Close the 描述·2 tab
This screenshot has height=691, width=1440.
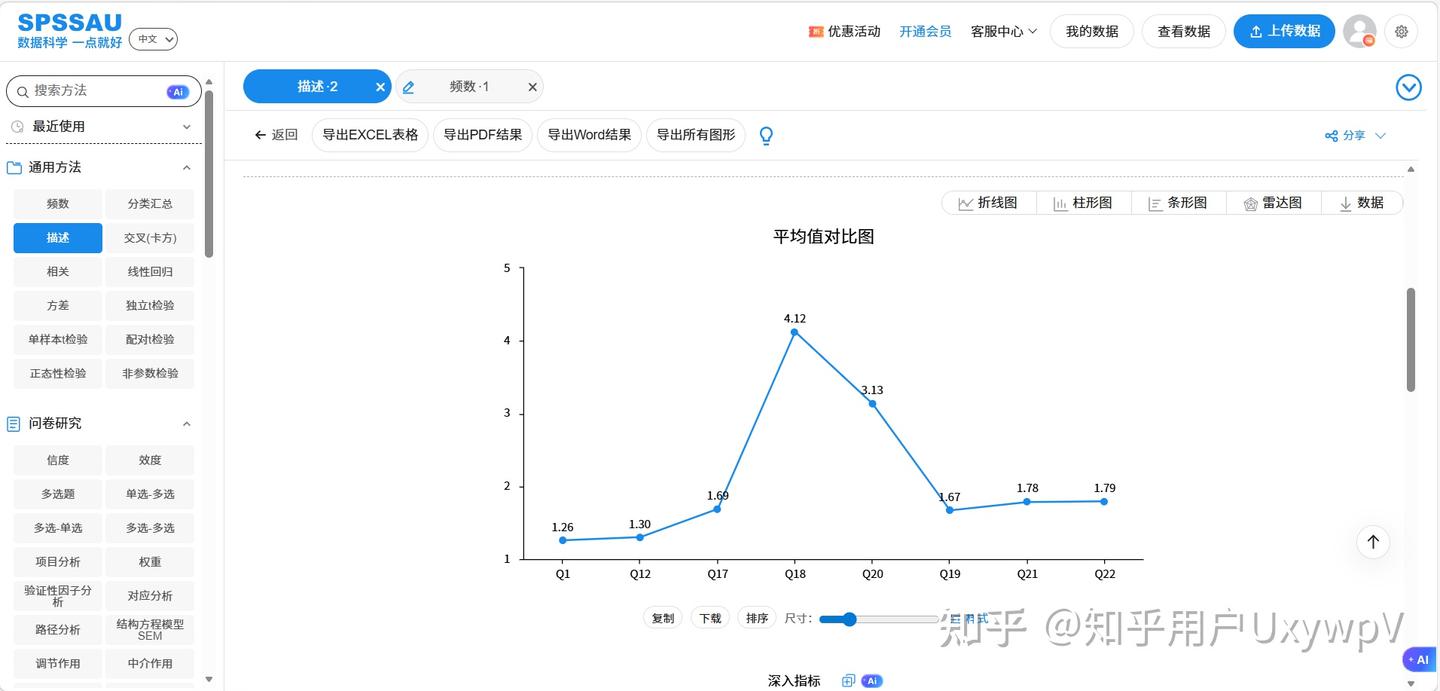tap(380, 87)
